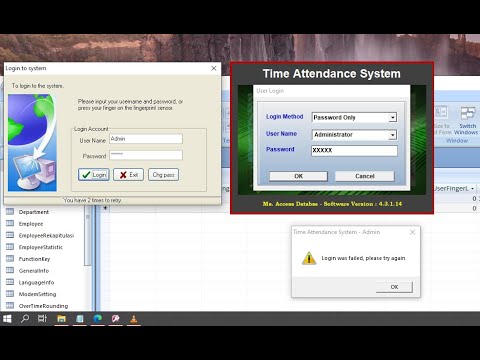The height and width of the screenshot is (360, 480).
Task: Focus the Password field in Login to system
Action: click(146, 155)
